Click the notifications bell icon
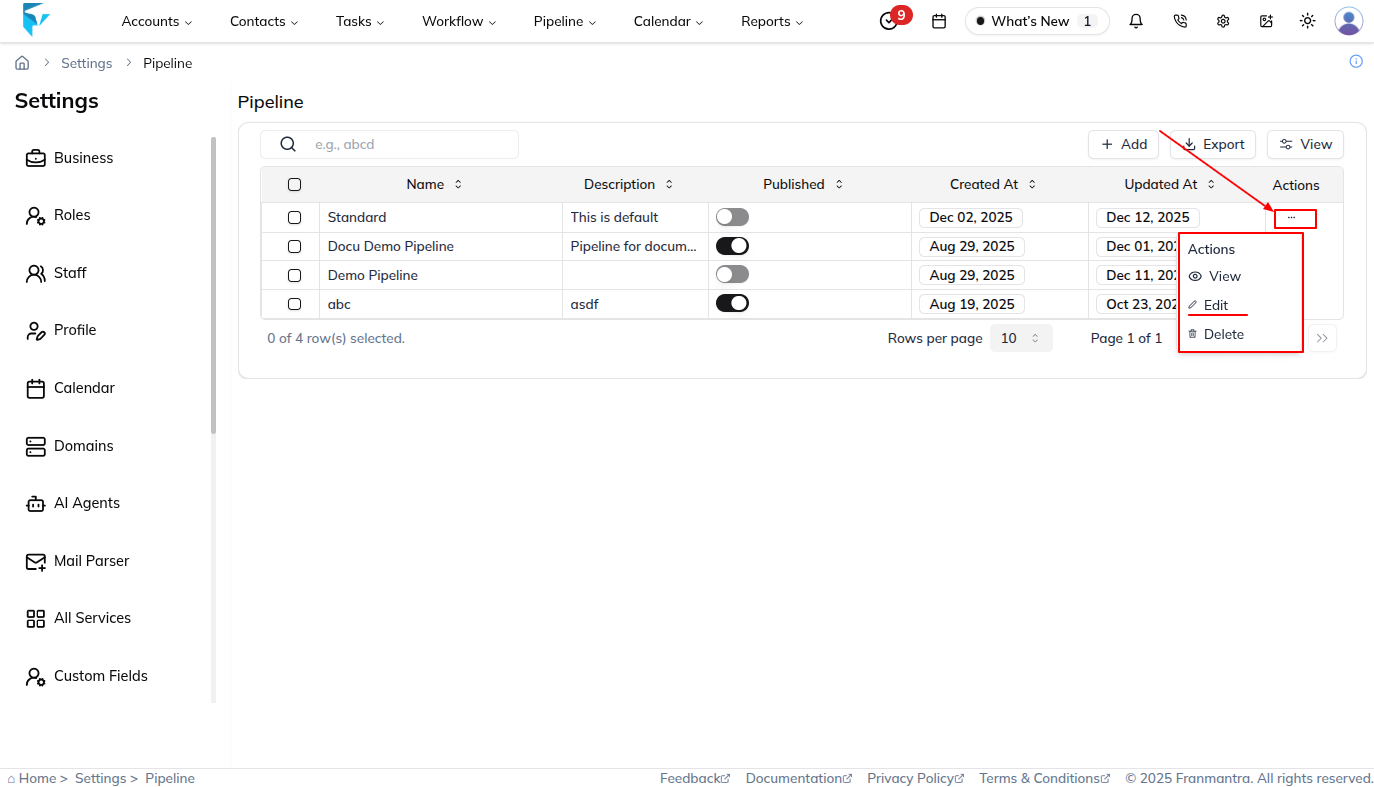This screenshot has height=787, width=1374. point(1136,21)
